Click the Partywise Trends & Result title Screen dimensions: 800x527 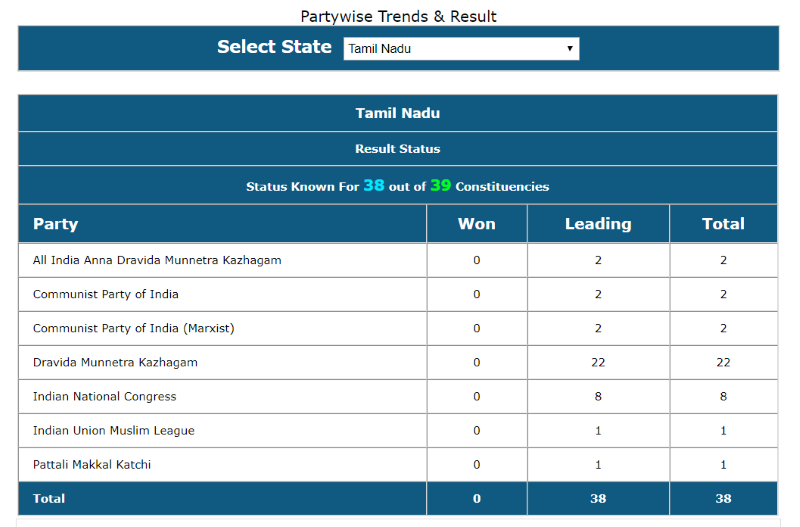click(x=398, y=16)
